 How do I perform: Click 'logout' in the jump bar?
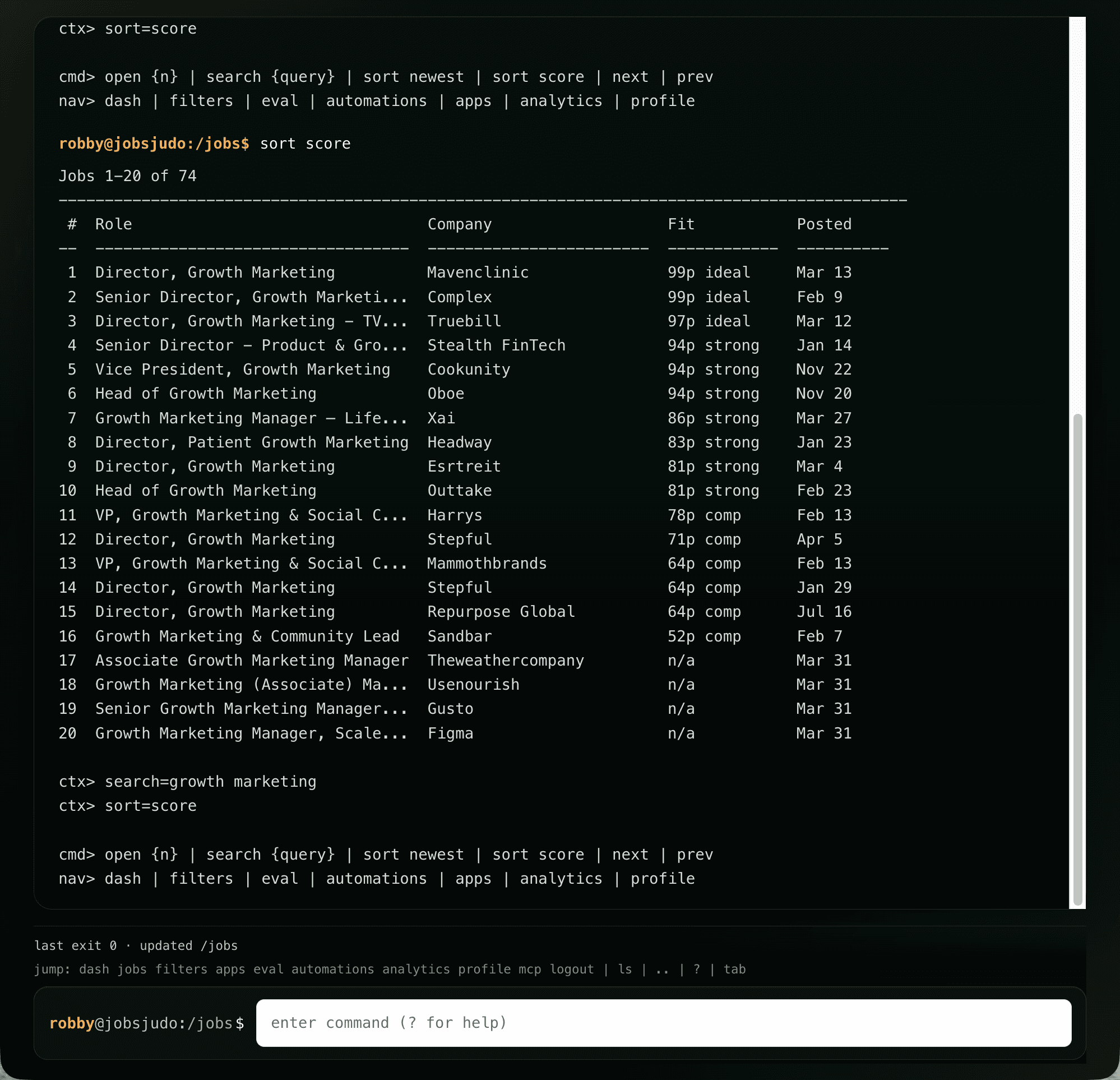(572, 969)
